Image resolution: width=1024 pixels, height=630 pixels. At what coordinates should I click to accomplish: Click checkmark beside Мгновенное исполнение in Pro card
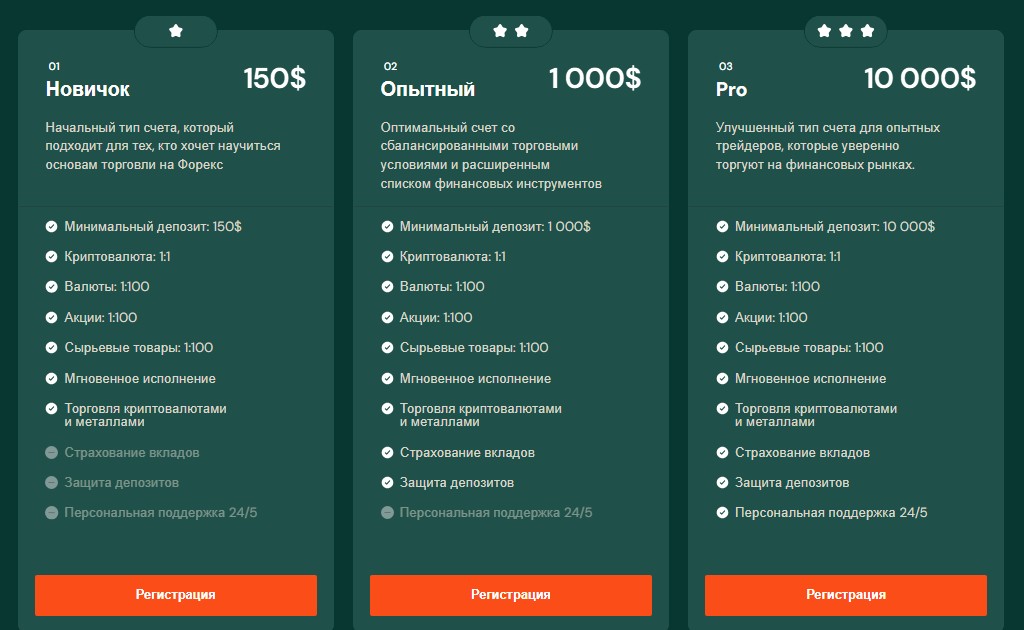[x=722, y=378]
